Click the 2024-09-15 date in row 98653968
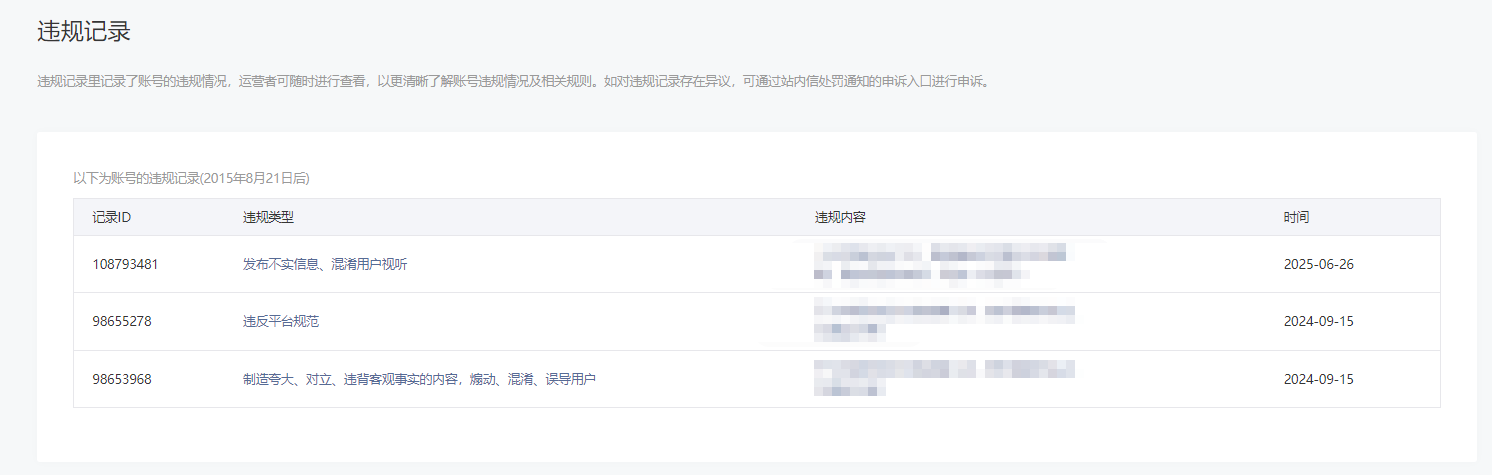Screen dimensions: 1492x475 pyautogui.click(x=1318, y=379)
